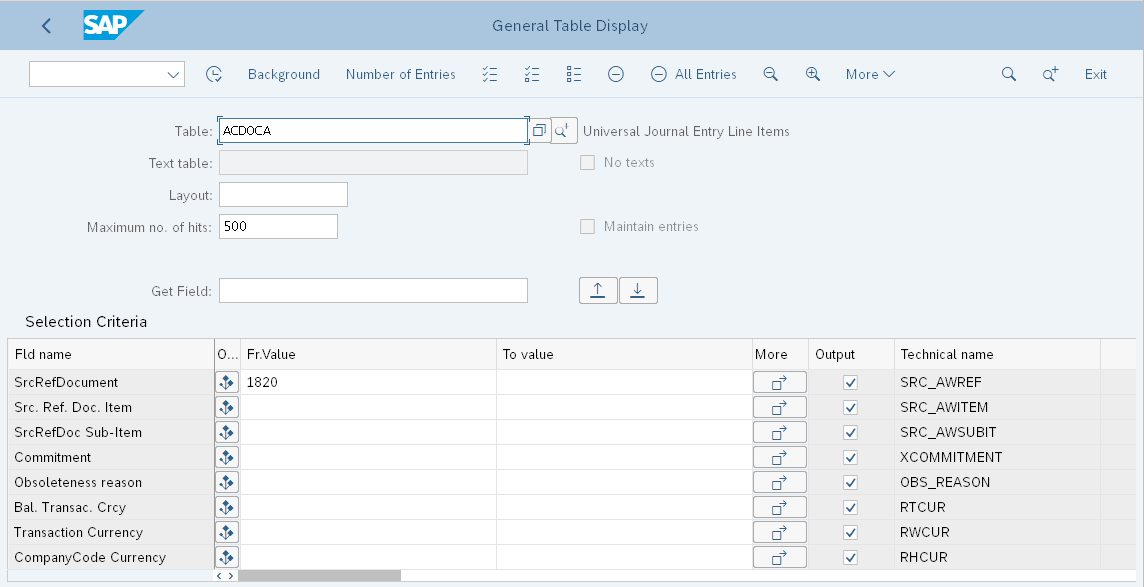Click the zoom in magnifier icon

pyautogui.click(x=812, y=73)
